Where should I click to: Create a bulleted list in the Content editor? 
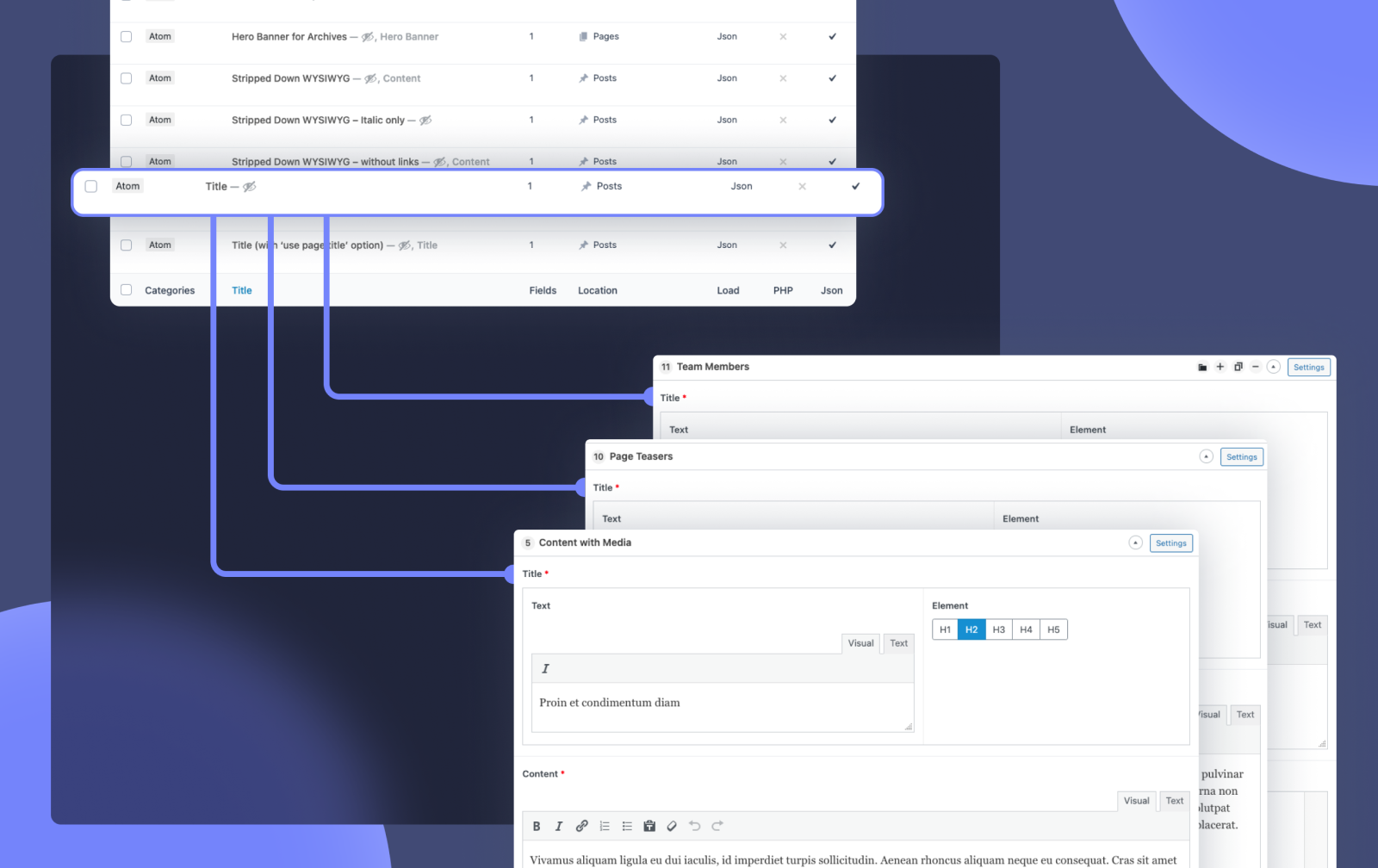click(626, 826)
